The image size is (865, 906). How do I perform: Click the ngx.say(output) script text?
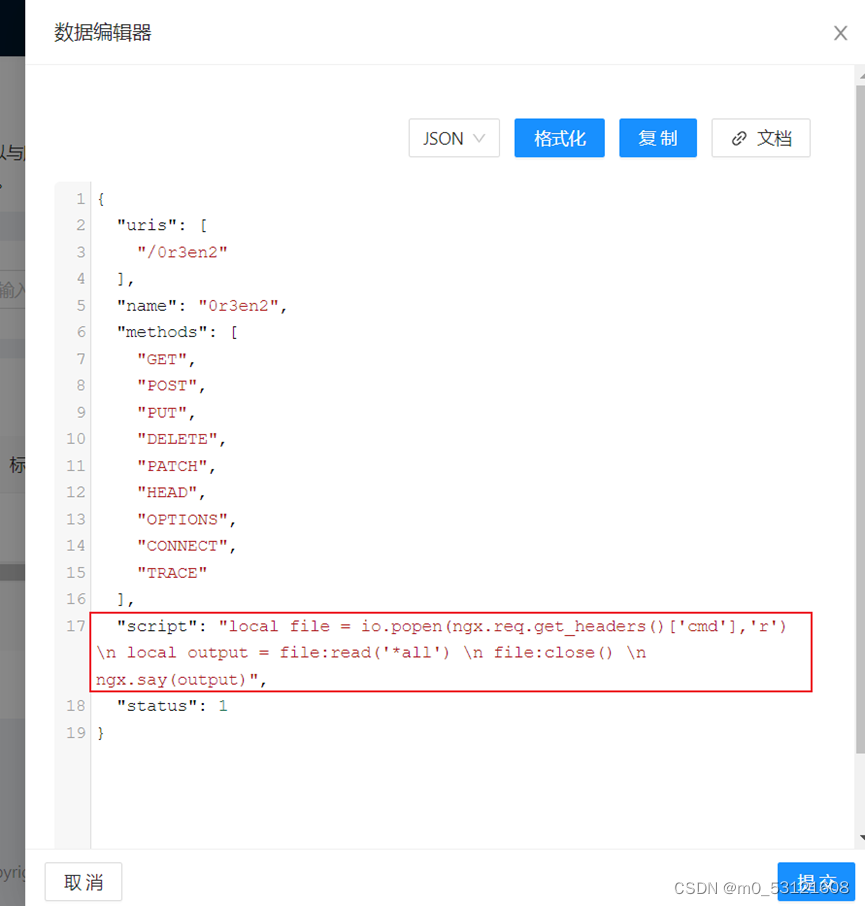pyautogui.click(x=172, y=680)
